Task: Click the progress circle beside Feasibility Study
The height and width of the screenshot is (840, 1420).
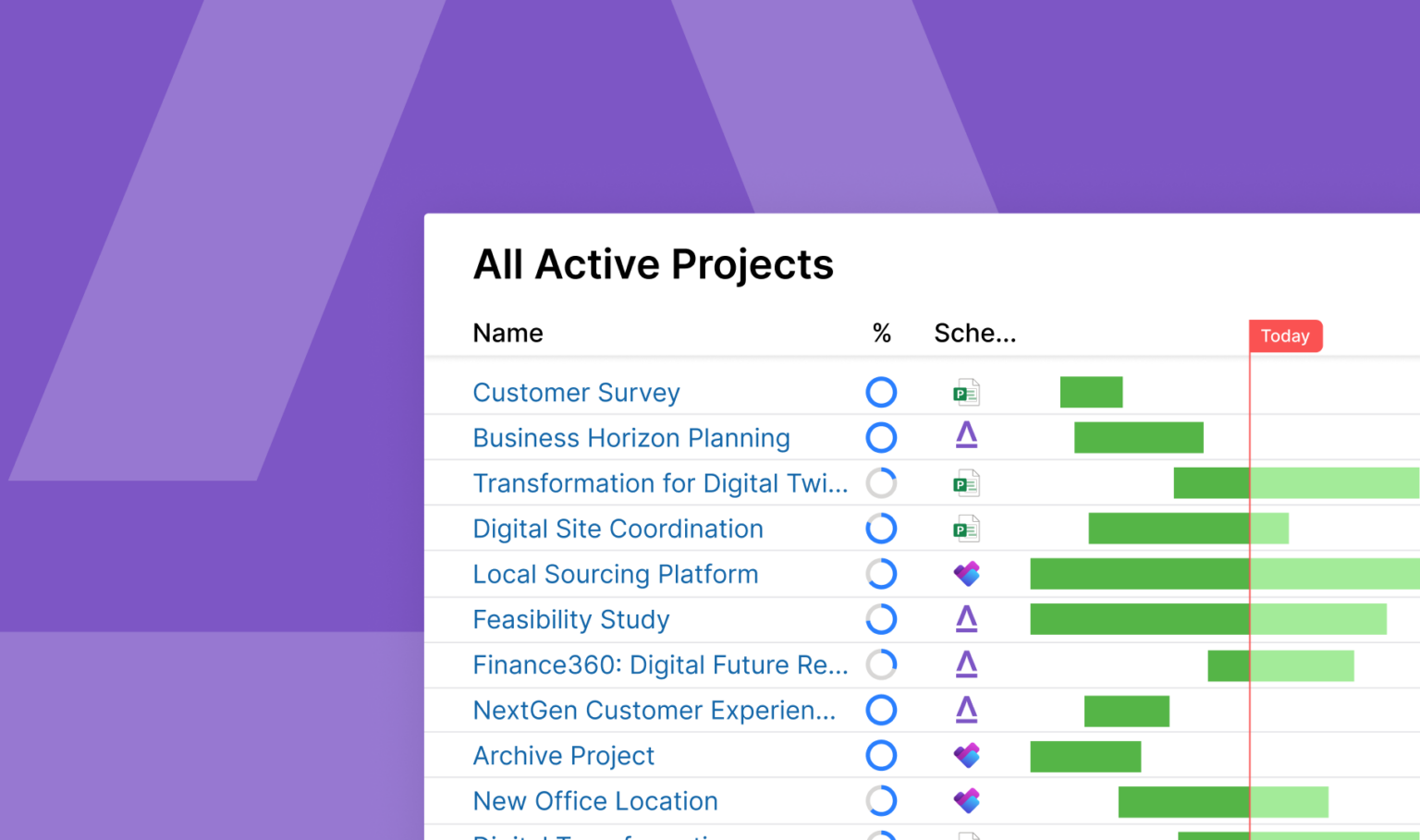Action: (881, 619)
